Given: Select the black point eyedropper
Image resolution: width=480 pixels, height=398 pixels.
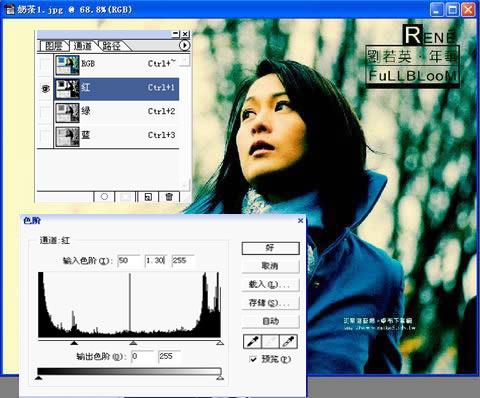Looking at the screenshot, I should (x=253, y=341).
